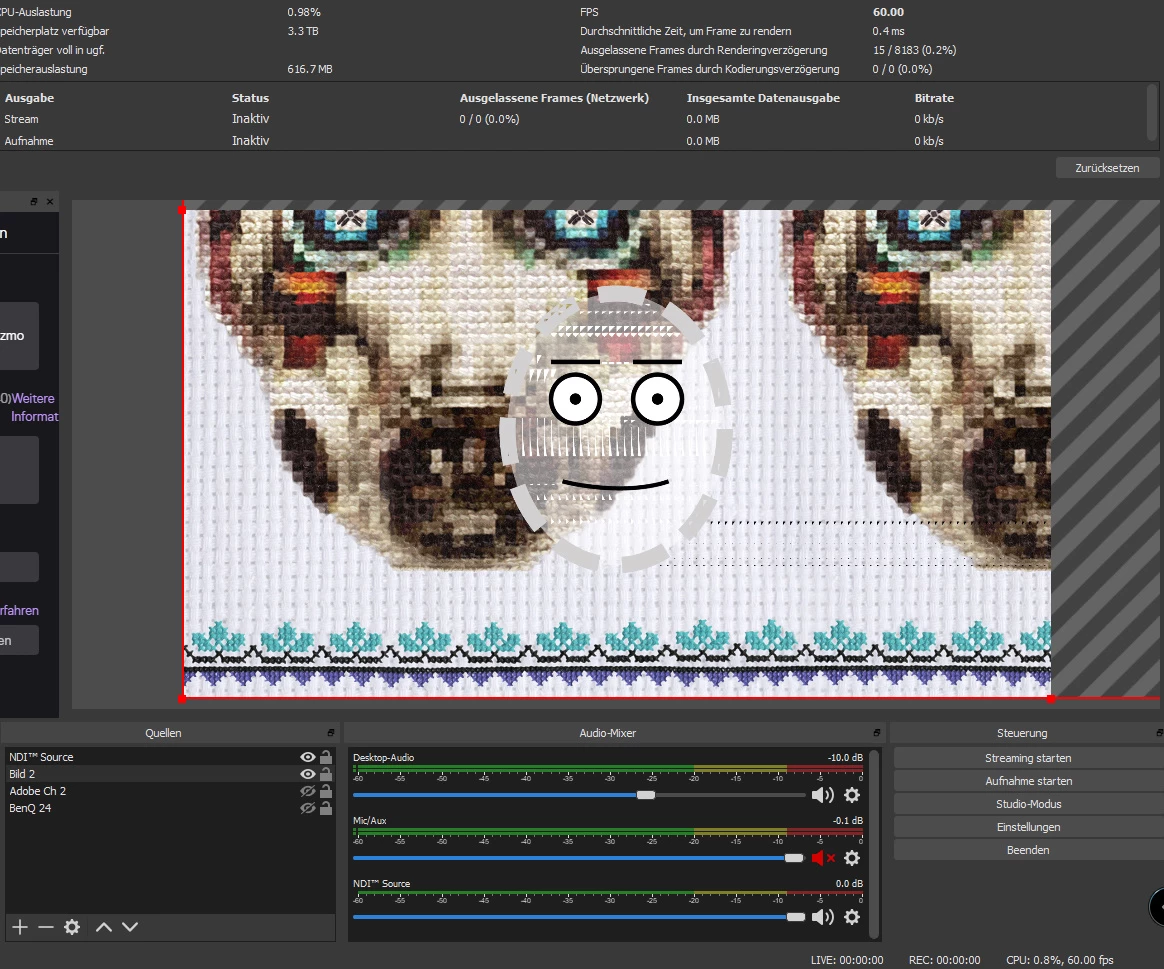Click the Mic/Aux -0.1 dB level label
Screen dimensions: 1164x969
848,820
